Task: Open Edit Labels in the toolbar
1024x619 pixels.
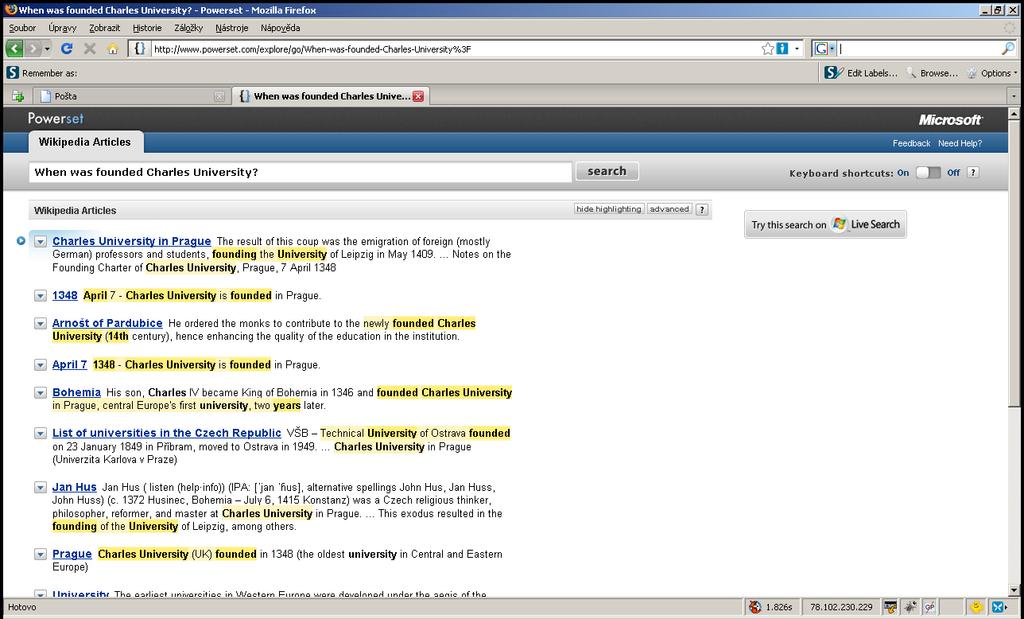Action: click(x=861, y=73)
